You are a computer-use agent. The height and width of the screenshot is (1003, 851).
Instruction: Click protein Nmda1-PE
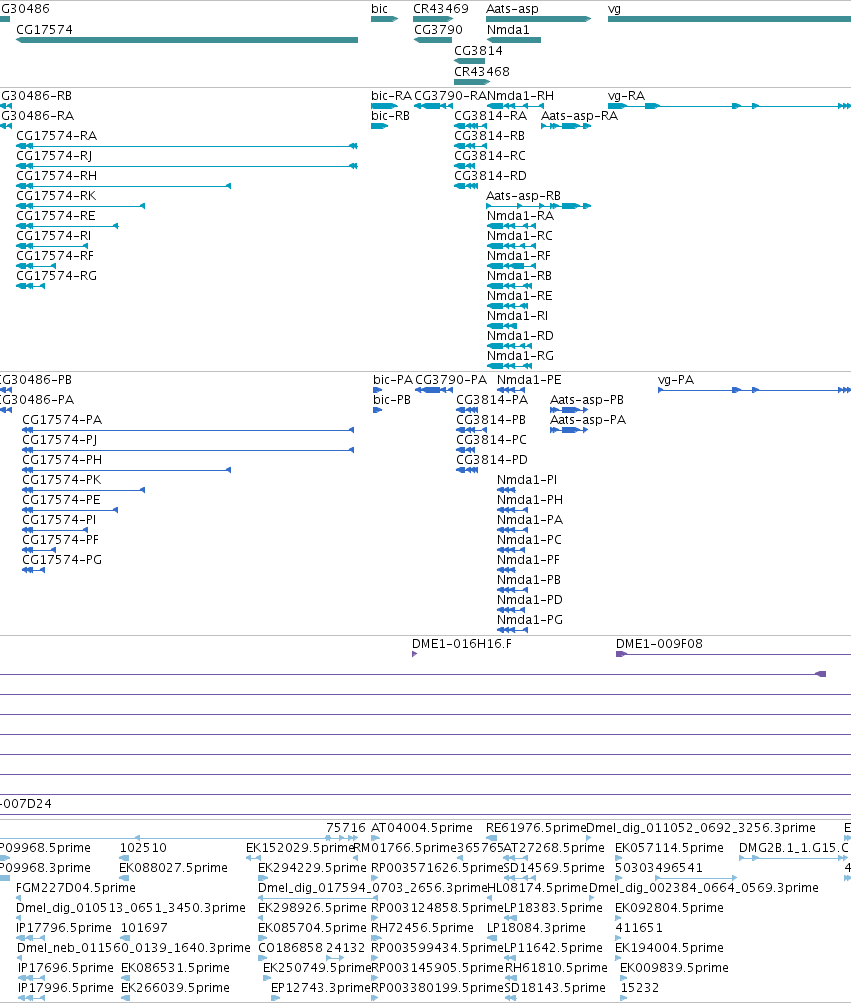[529, 380]
